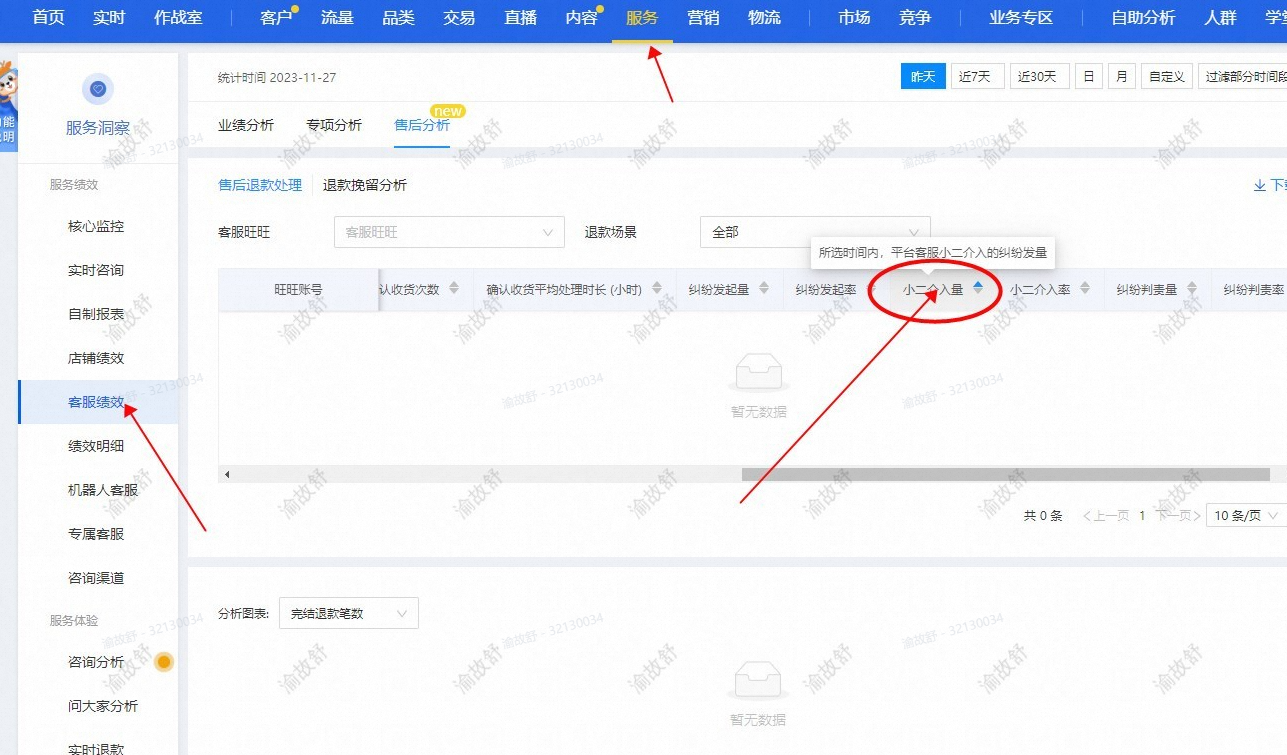Switch to 业绩分析 tab
1287x755 pixels.
[x=246, y=125]
